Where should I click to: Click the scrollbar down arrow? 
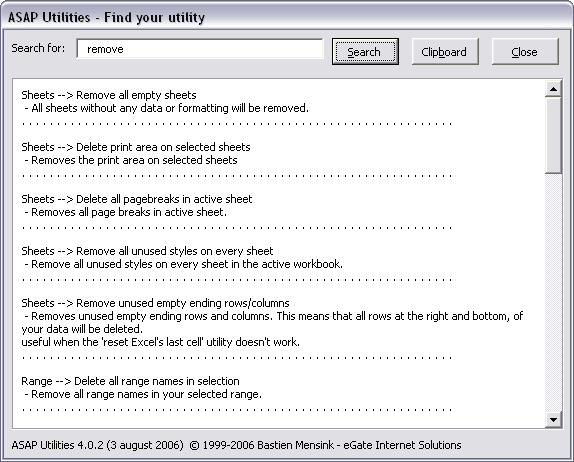[553, 420]
